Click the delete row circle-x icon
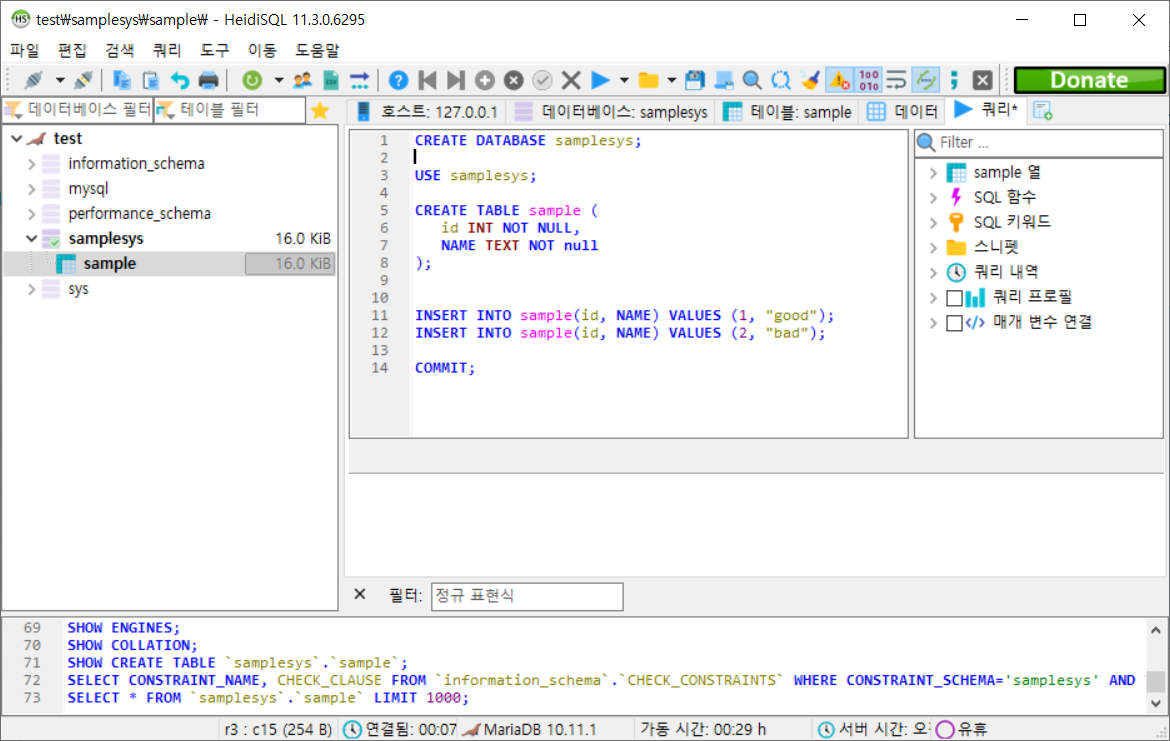The image size is (1170, 741). point(513,80)
